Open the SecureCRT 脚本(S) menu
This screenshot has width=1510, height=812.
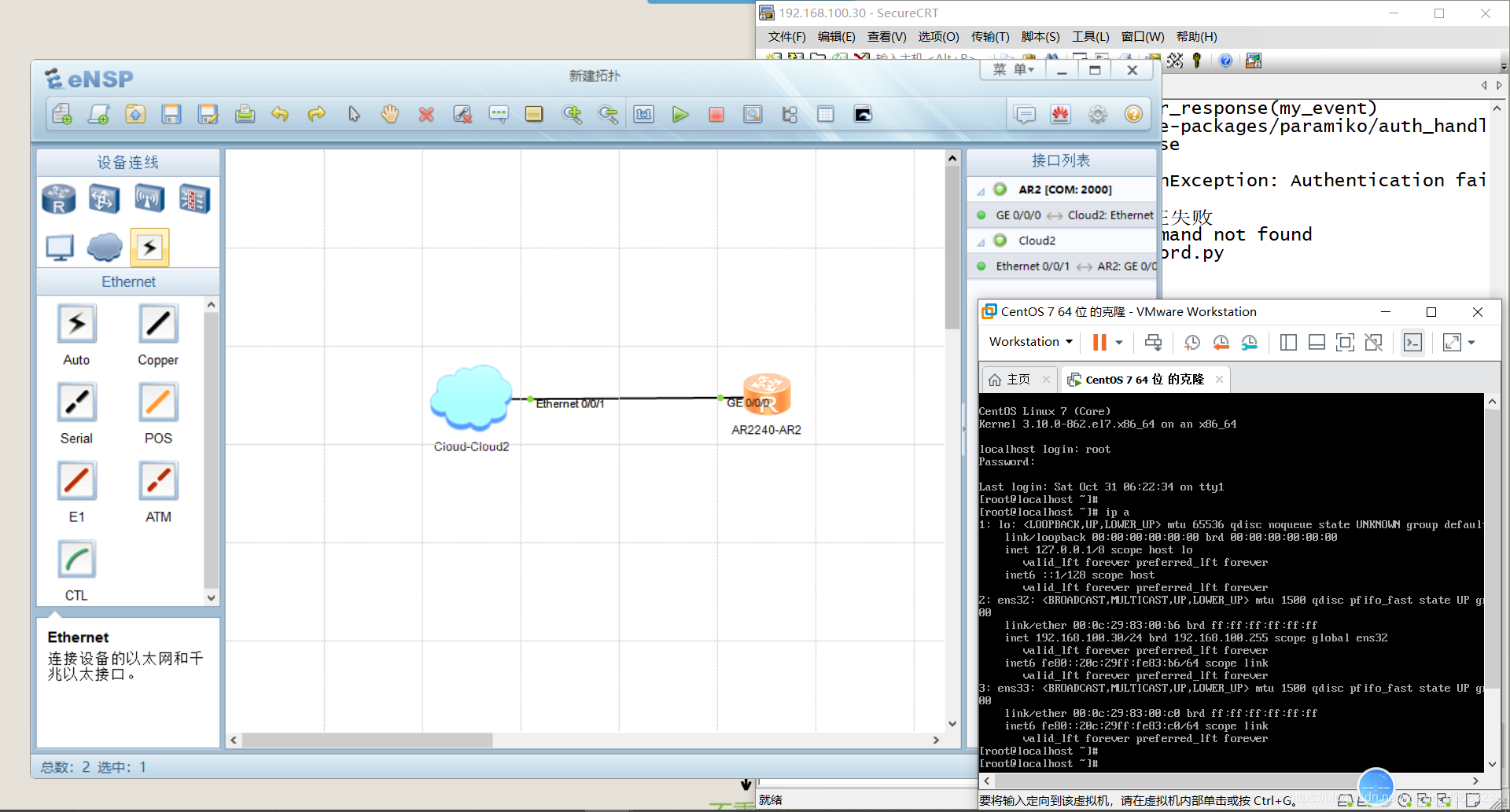coord(1040,37)
